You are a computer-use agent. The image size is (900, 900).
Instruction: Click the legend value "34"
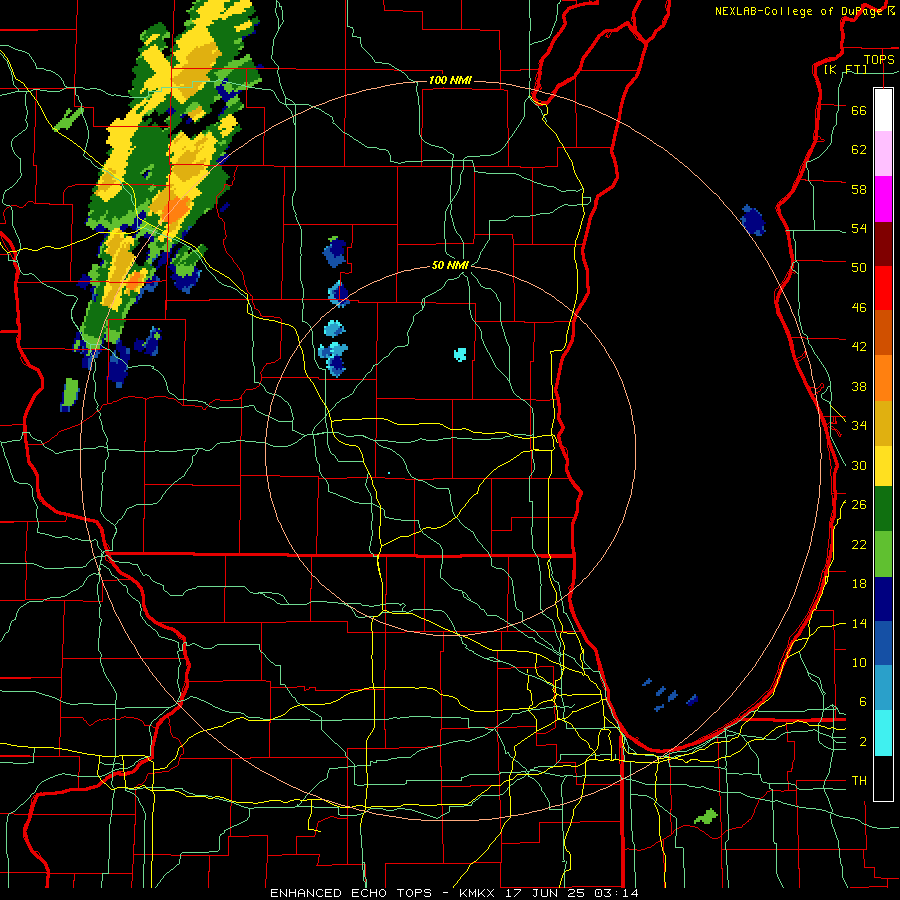click(859, 426)
